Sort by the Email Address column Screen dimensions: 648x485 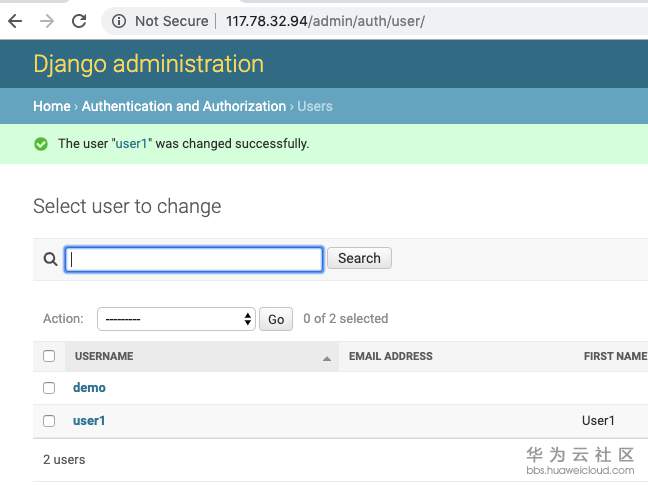pyautogui.click(x=391, y=356)
